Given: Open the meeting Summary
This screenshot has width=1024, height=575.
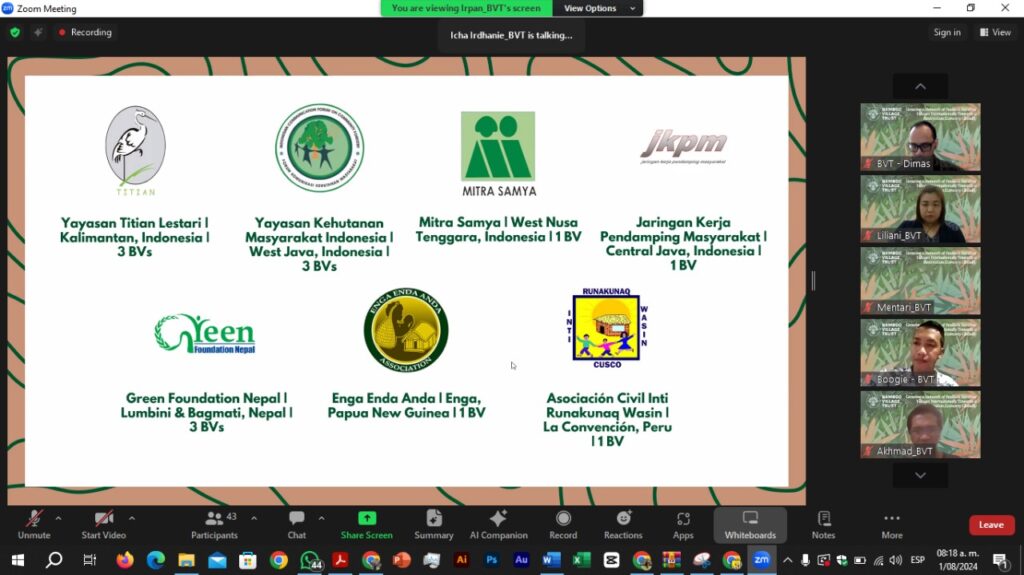Looking at the screenshot, I should click(434, 525).
